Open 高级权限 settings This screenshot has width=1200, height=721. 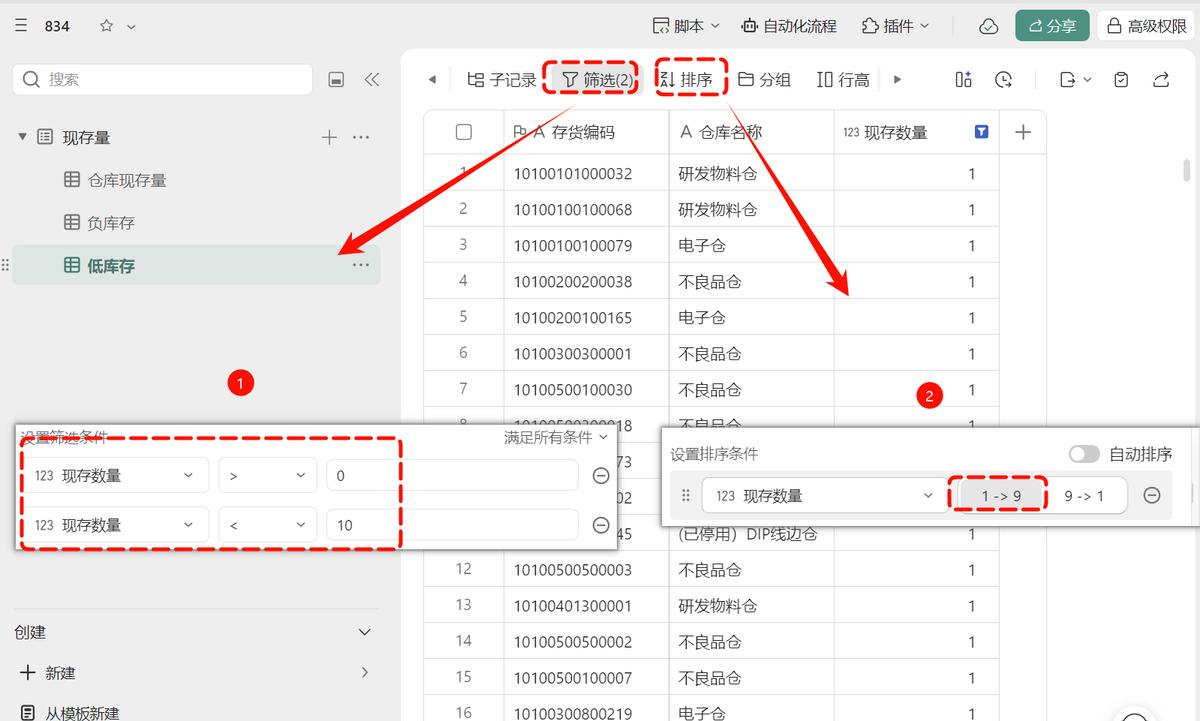tap(1146, 26)
